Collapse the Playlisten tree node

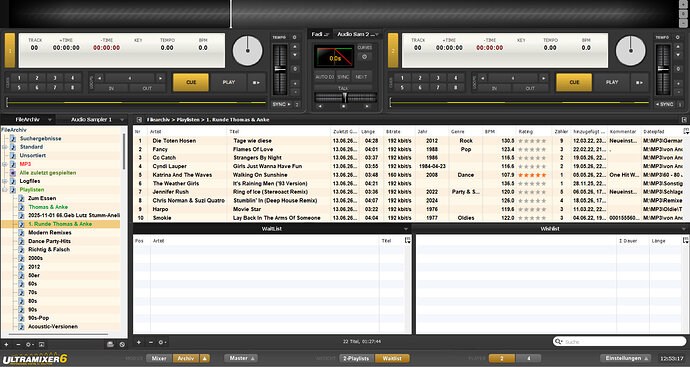point(5,190)
